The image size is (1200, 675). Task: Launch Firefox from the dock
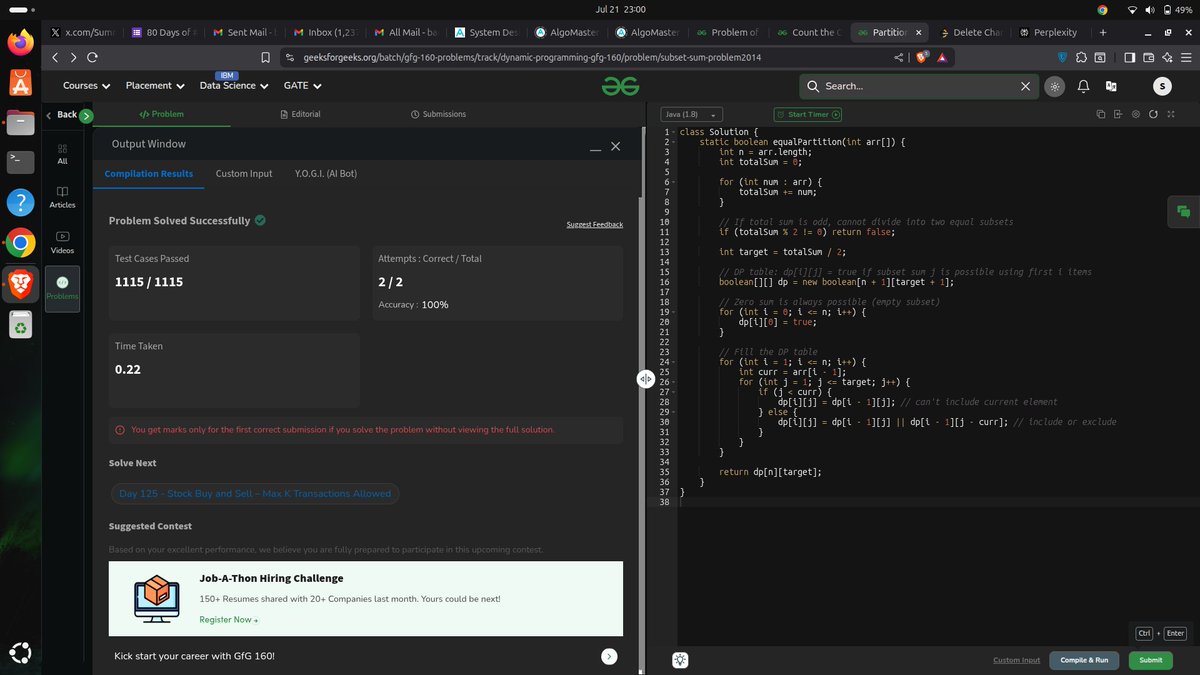coord(21,43)
